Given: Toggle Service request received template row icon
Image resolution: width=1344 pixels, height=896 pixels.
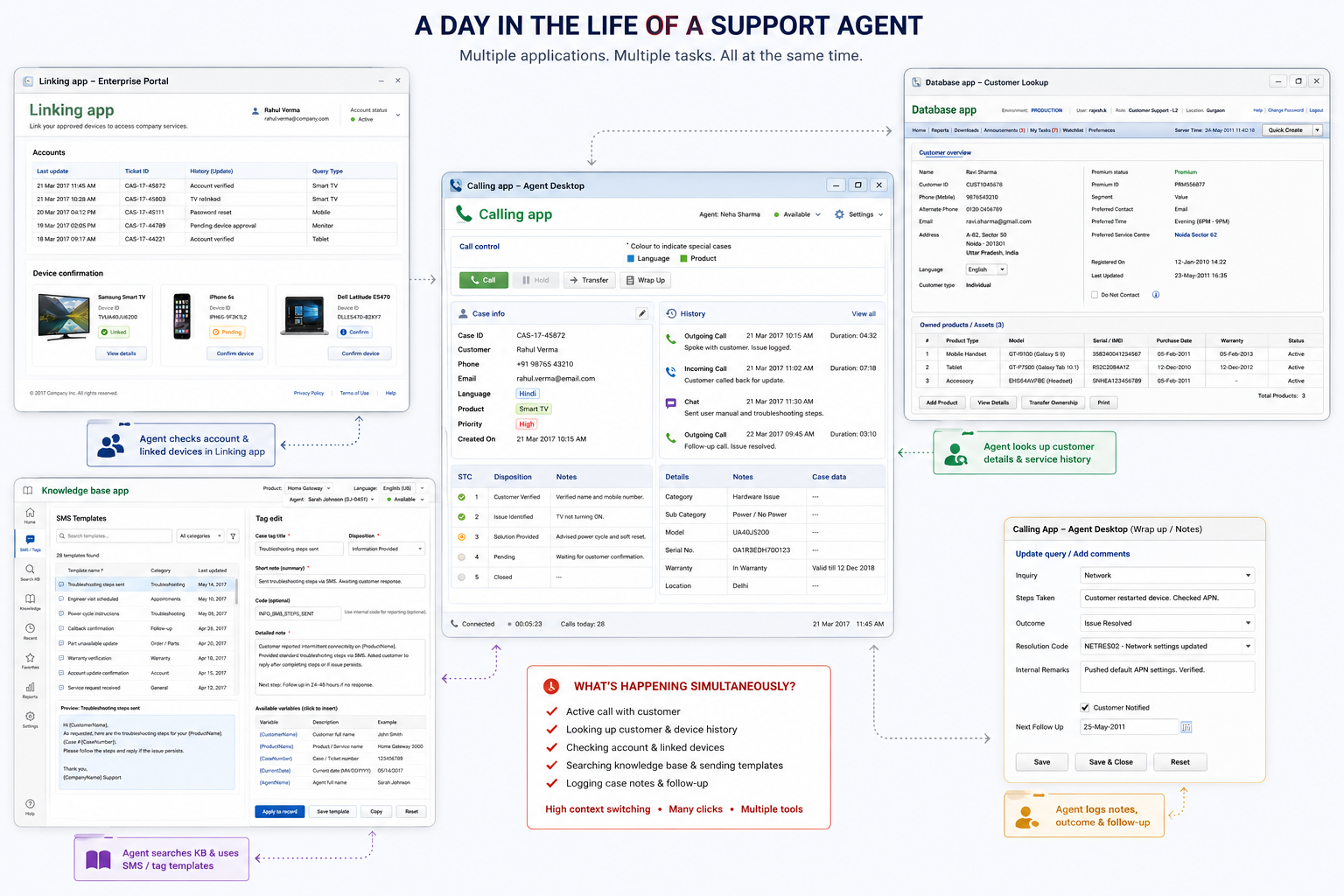Looking at the screenshot, I should [61, 688].
